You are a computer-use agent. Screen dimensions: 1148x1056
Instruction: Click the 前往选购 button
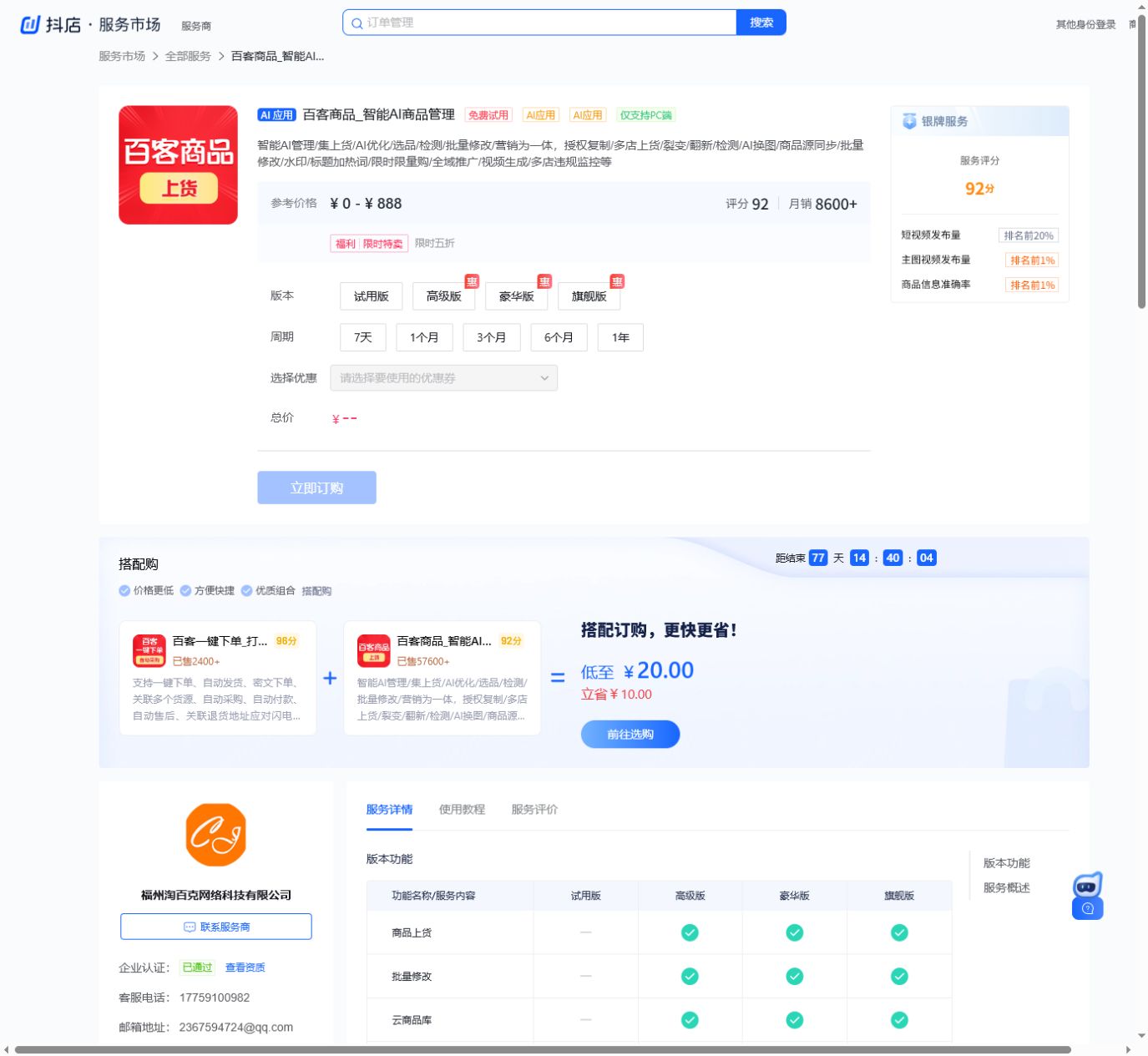point(630,735)
